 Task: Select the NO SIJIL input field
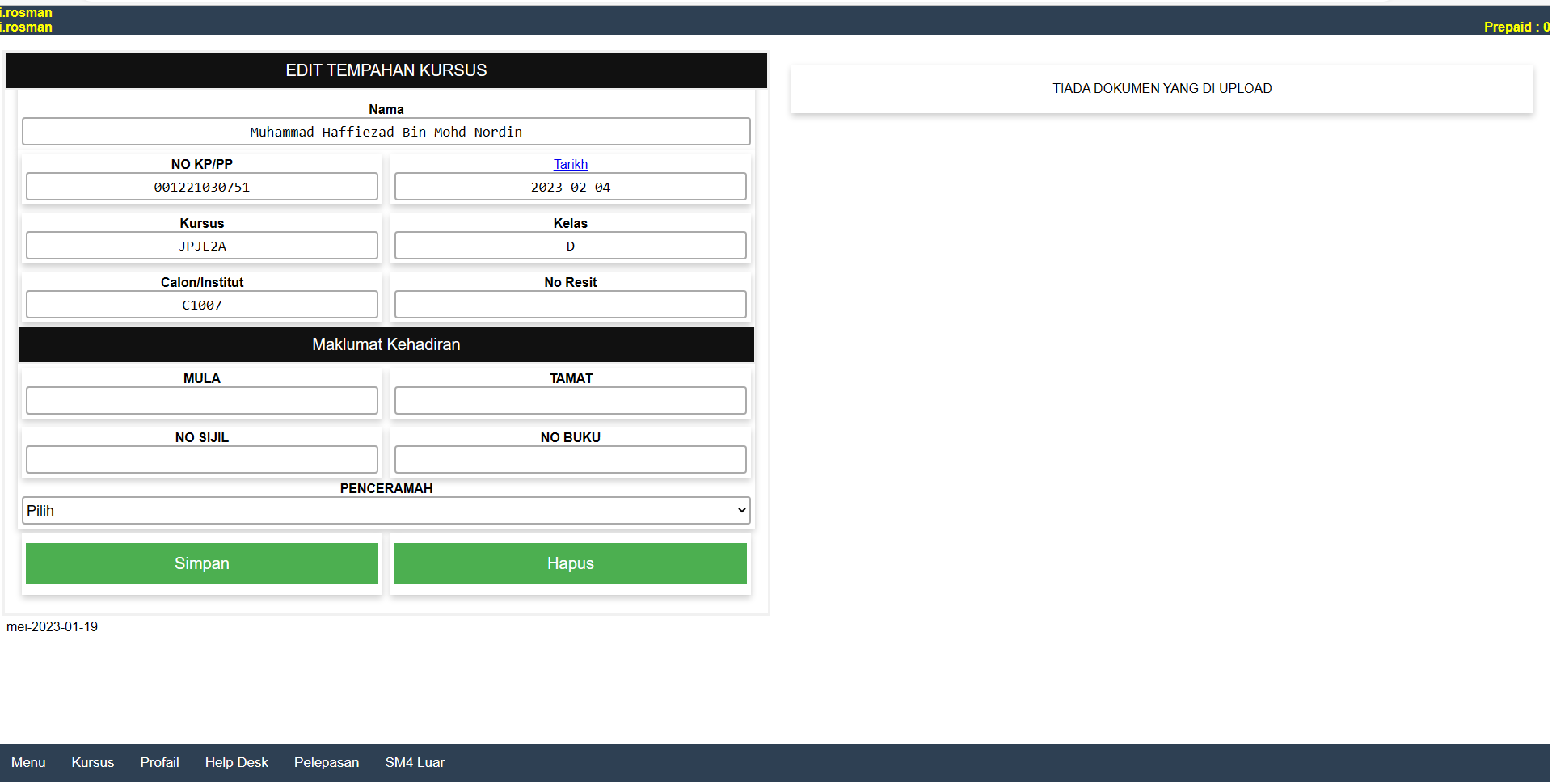pyautogui.click(x=201, y=460)
